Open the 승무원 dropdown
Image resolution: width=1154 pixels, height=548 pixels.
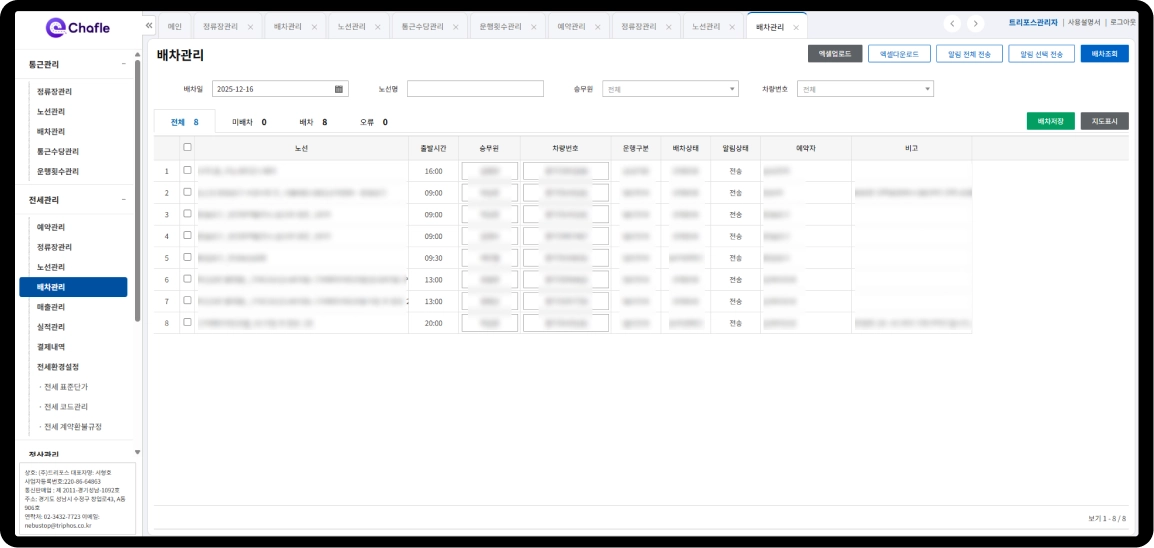pos(670,89)
